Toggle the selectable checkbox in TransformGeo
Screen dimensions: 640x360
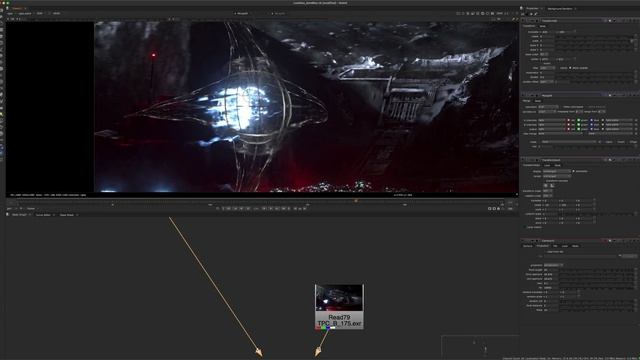pos(573,171)
